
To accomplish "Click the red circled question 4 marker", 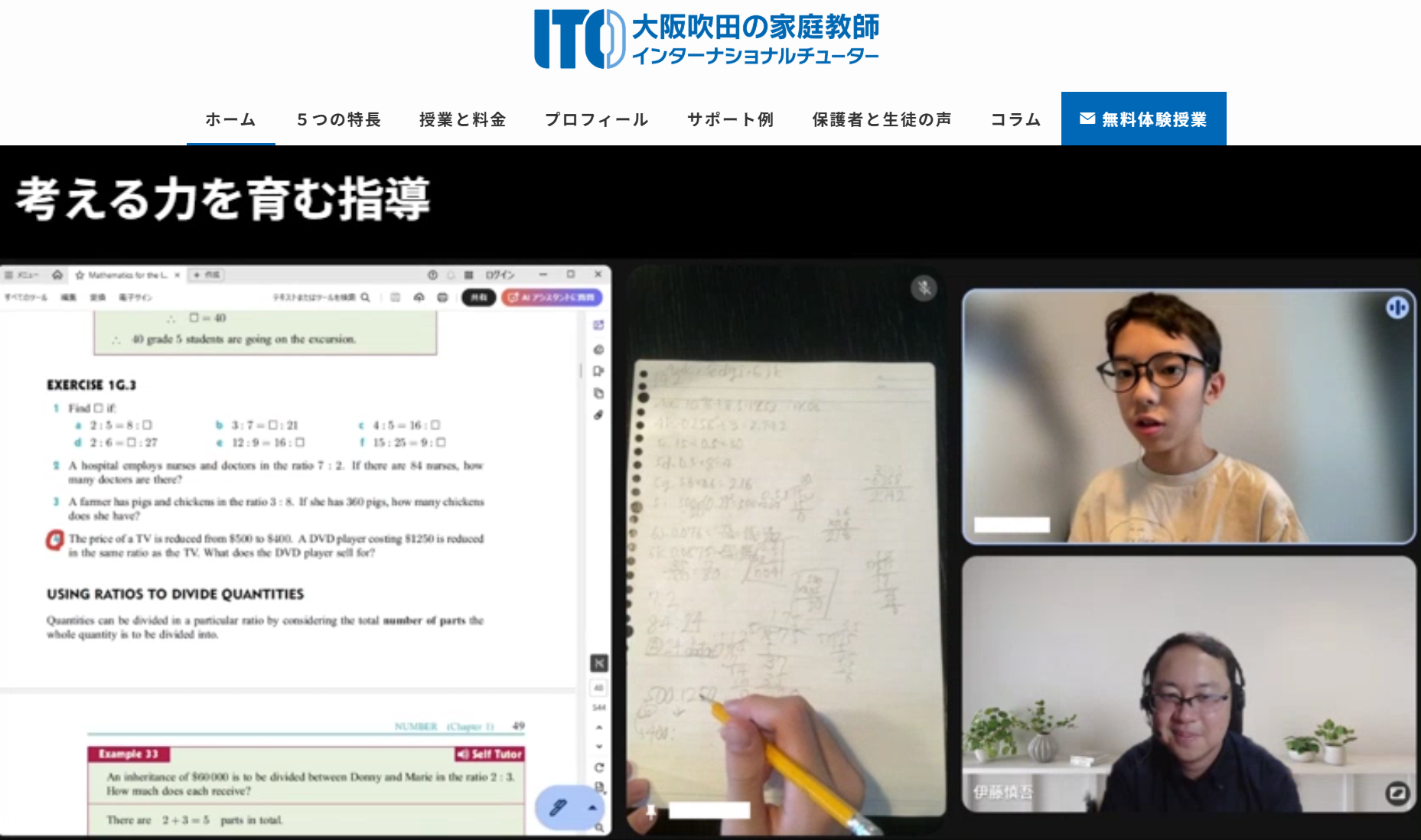I will pos(54,540).
